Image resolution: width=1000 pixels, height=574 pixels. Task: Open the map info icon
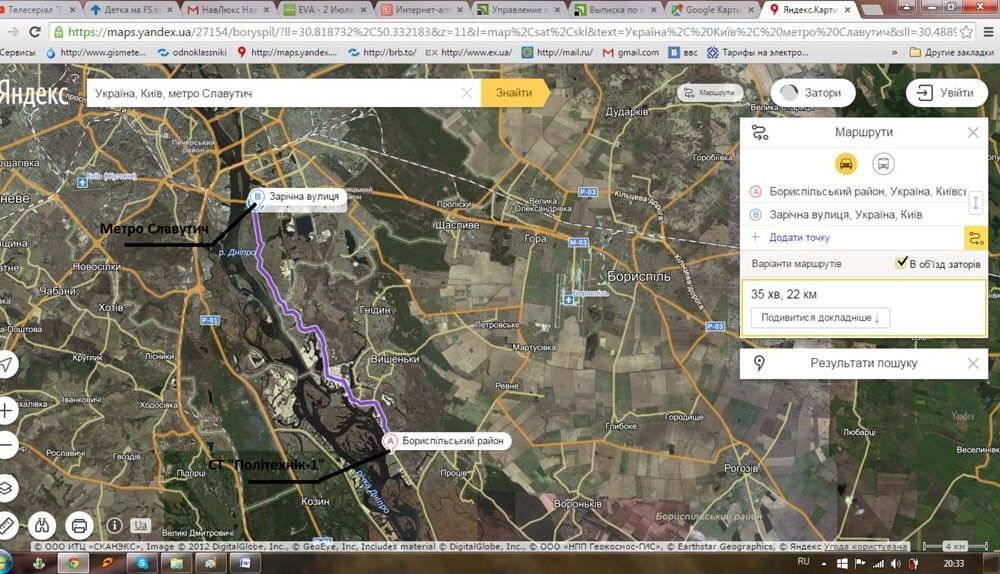(114, 526)
